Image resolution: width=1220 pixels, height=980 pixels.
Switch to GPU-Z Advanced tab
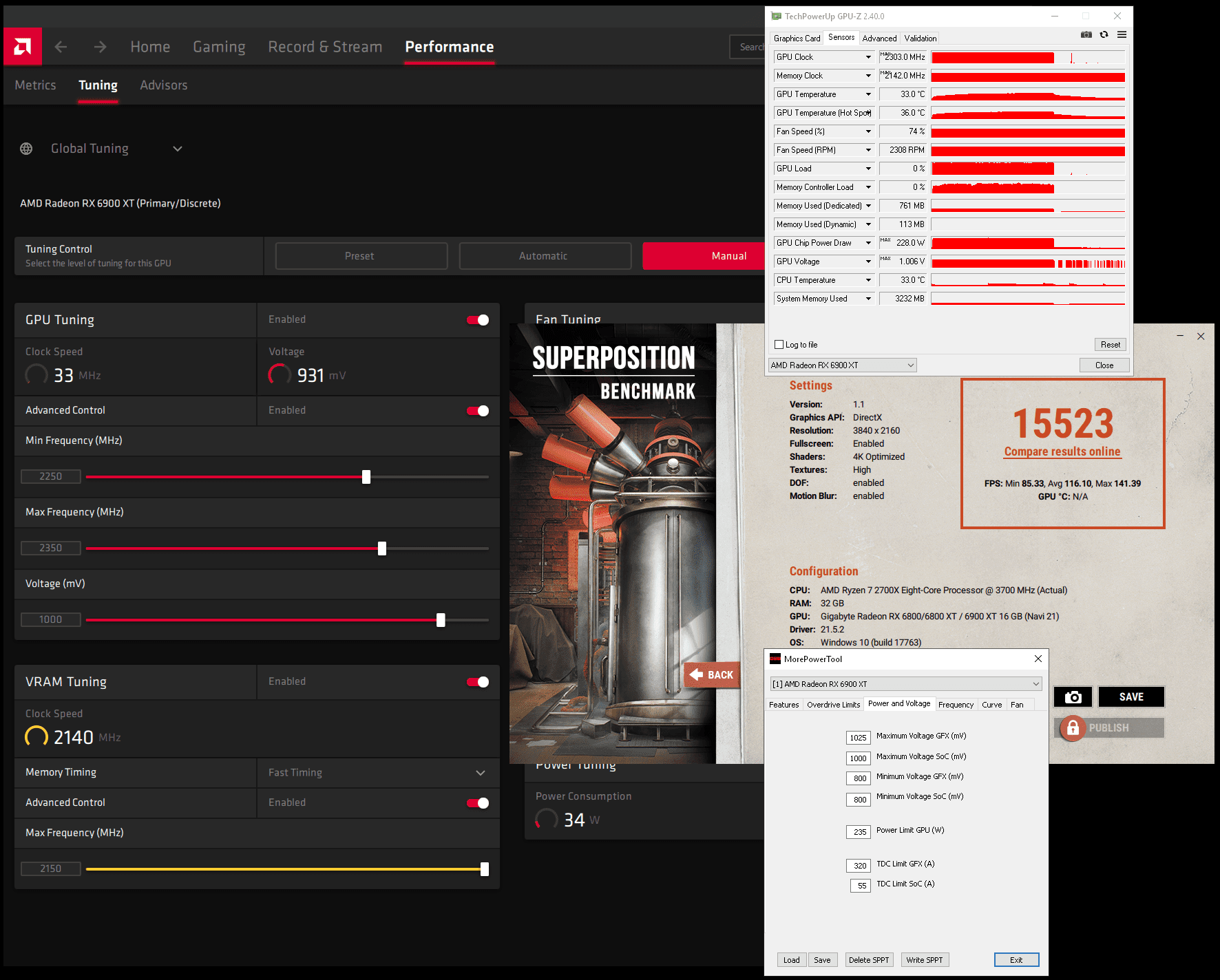tap(879, 39)
